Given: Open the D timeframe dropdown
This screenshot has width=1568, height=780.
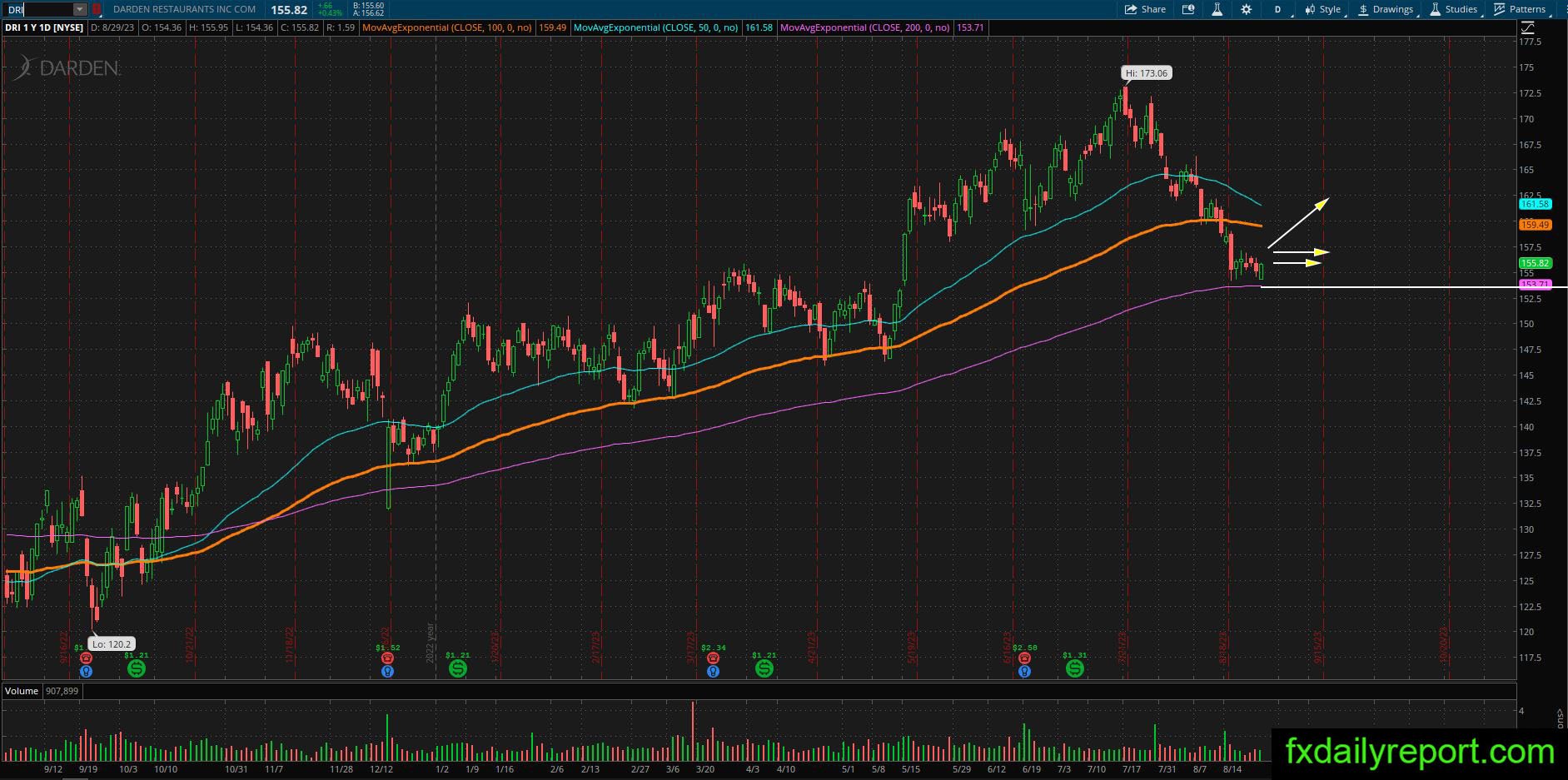Looking at the screenshot, I should click(x=1278, y=9).
